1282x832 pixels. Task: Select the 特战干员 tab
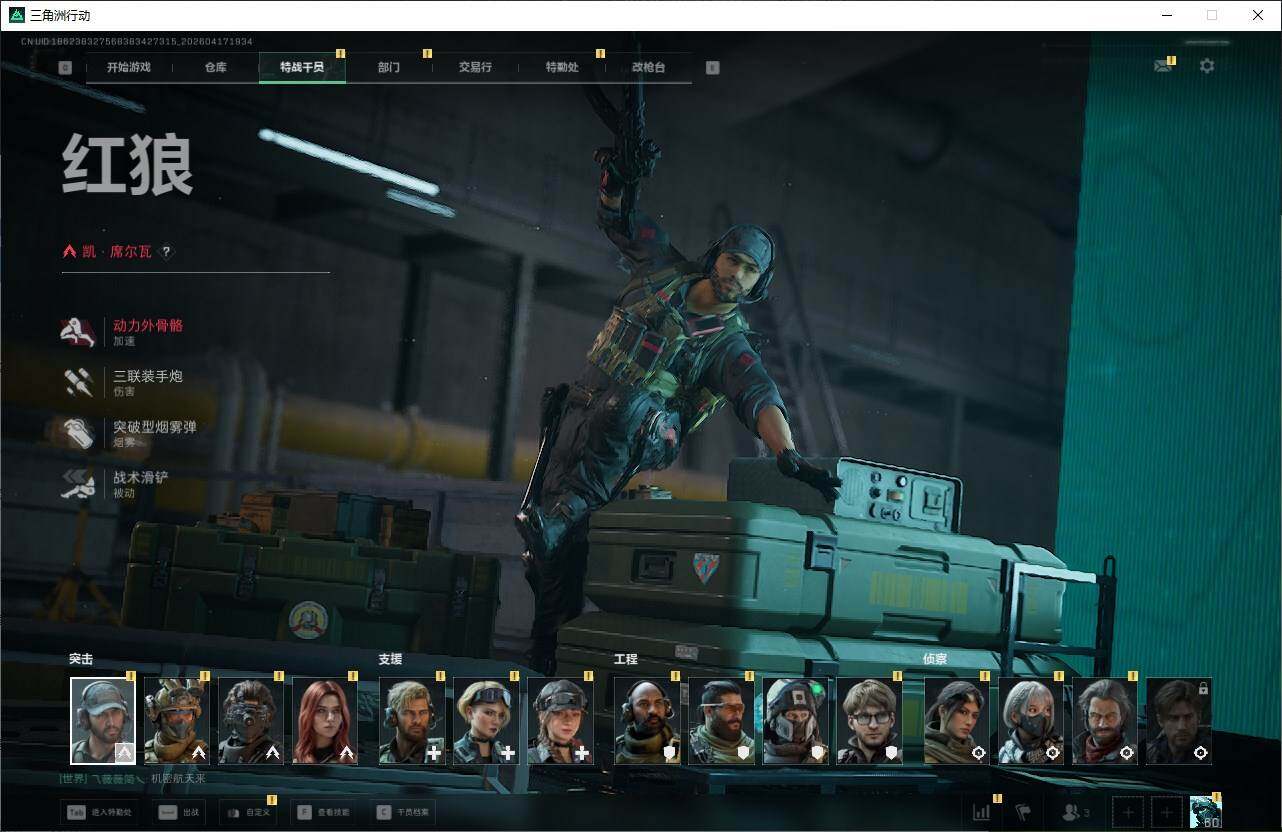tap(302, 67)
